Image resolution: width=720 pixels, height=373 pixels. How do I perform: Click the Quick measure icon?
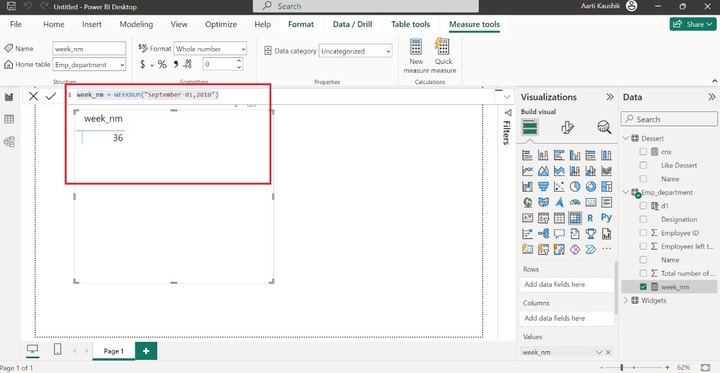(x=442, y=47)
